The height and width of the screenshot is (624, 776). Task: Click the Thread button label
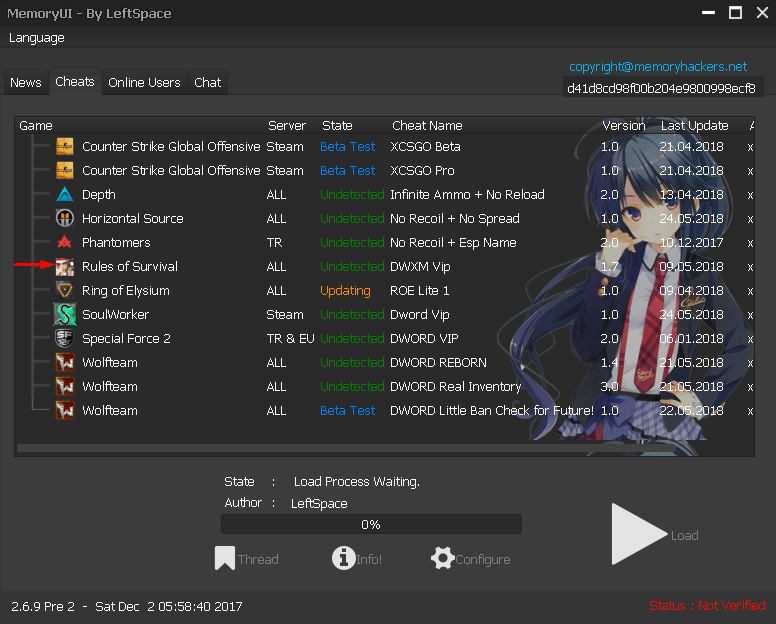(x=258, y=560)
